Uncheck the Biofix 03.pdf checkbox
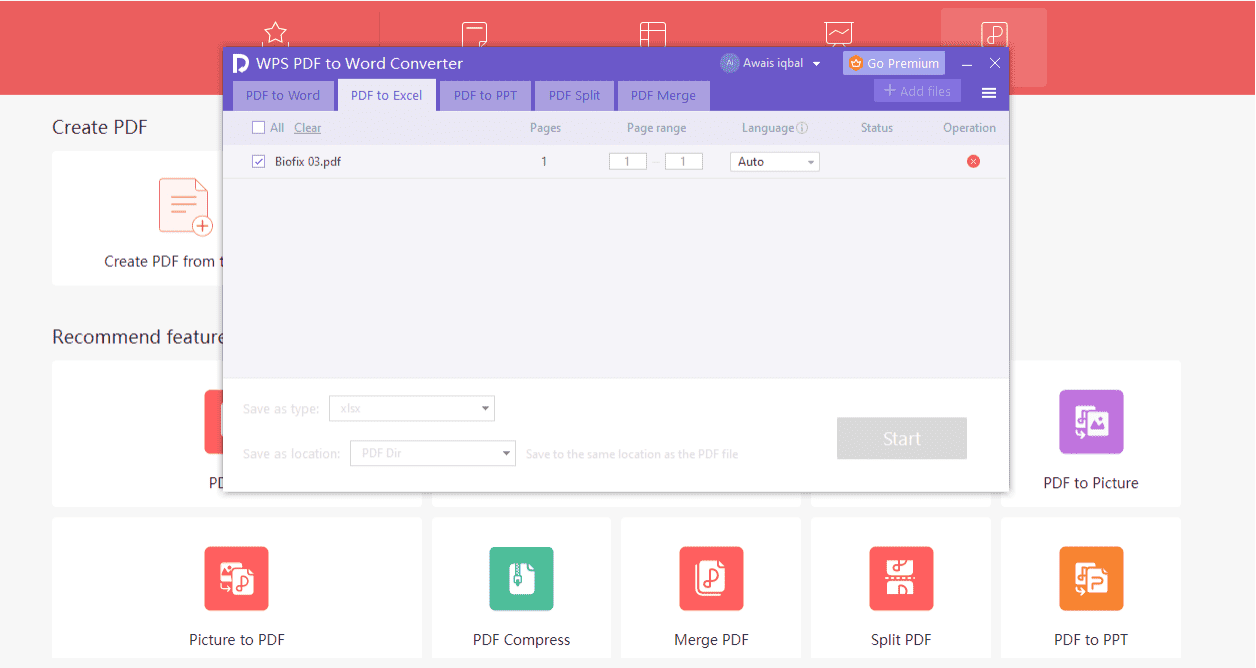 (258, 162)
